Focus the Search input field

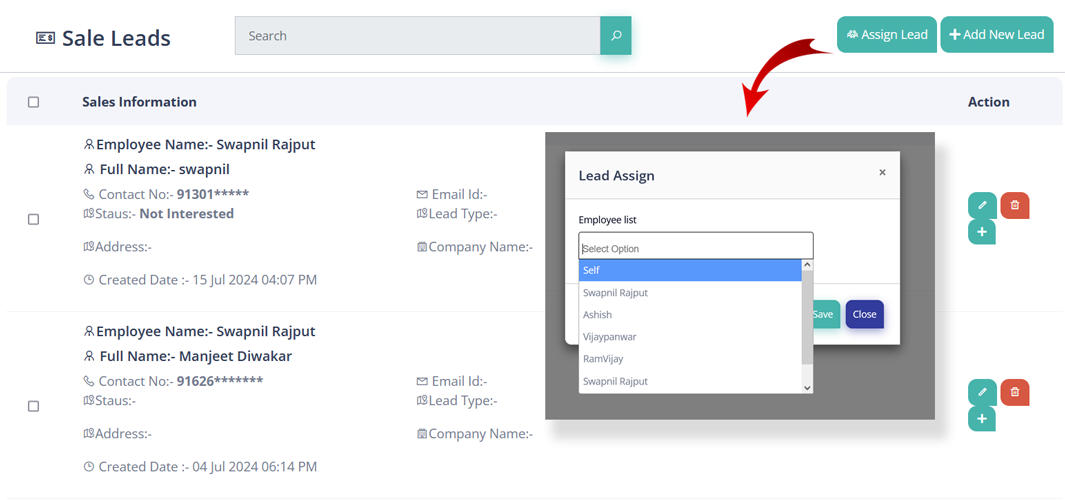(417, 36)
